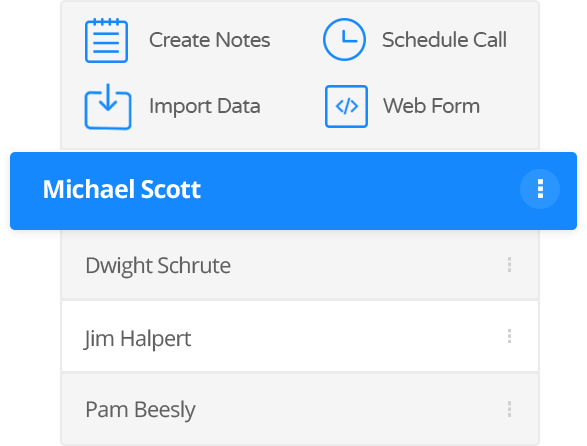
Task: Select the Dwight Schrute row
Action: tap(300, 265)
